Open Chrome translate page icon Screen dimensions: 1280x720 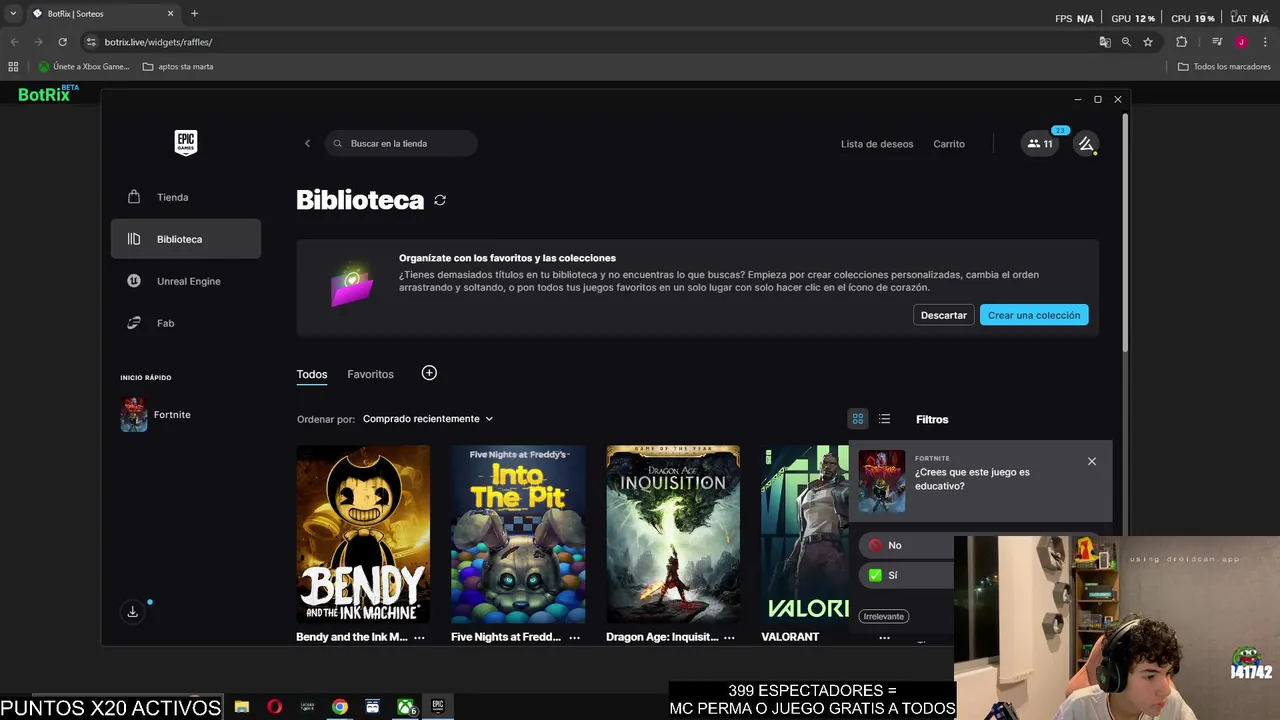pos(1105,42)
